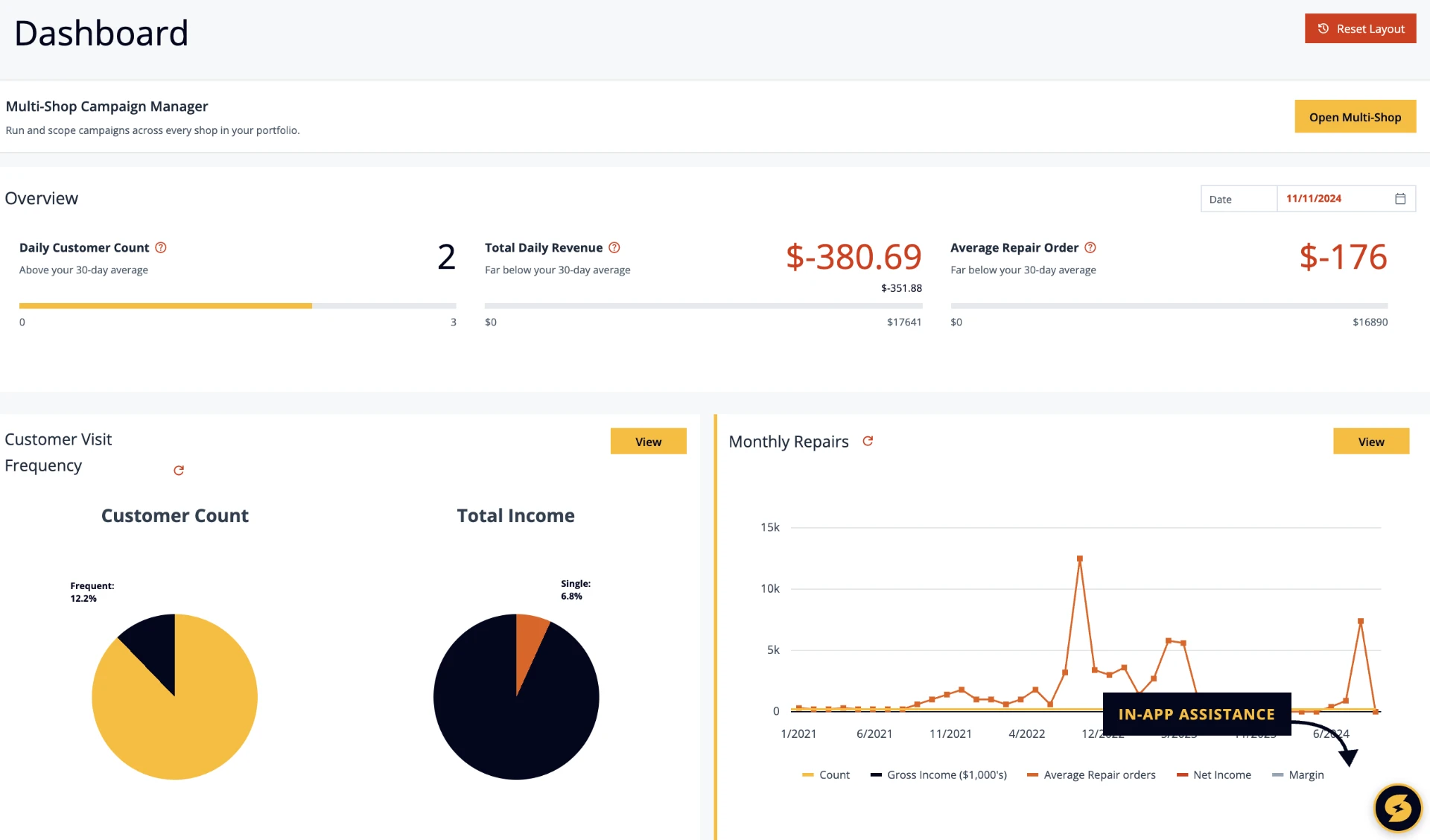This screenshot has height=840, width=1430.
Task: Toggle Net Income legend series
Action: [x=1214, y=774]
